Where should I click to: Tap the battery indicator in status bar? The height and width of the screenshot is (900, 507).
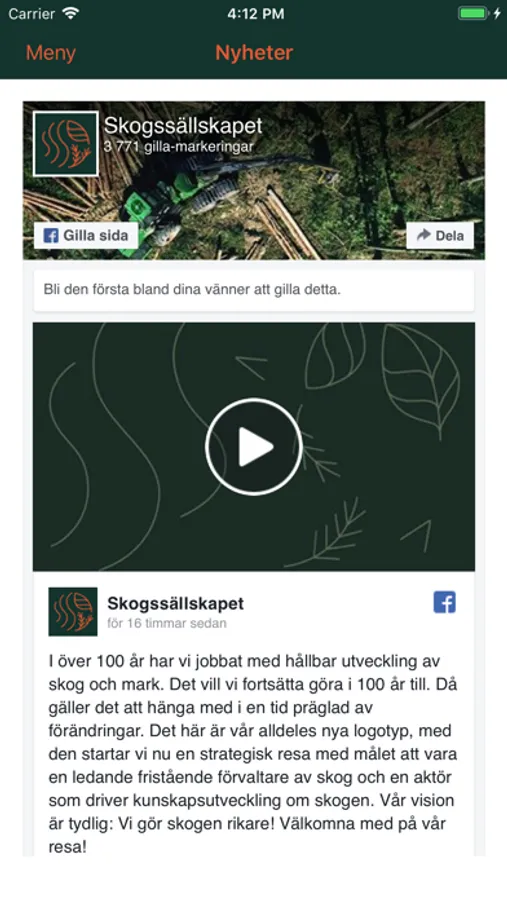point(473,14)
